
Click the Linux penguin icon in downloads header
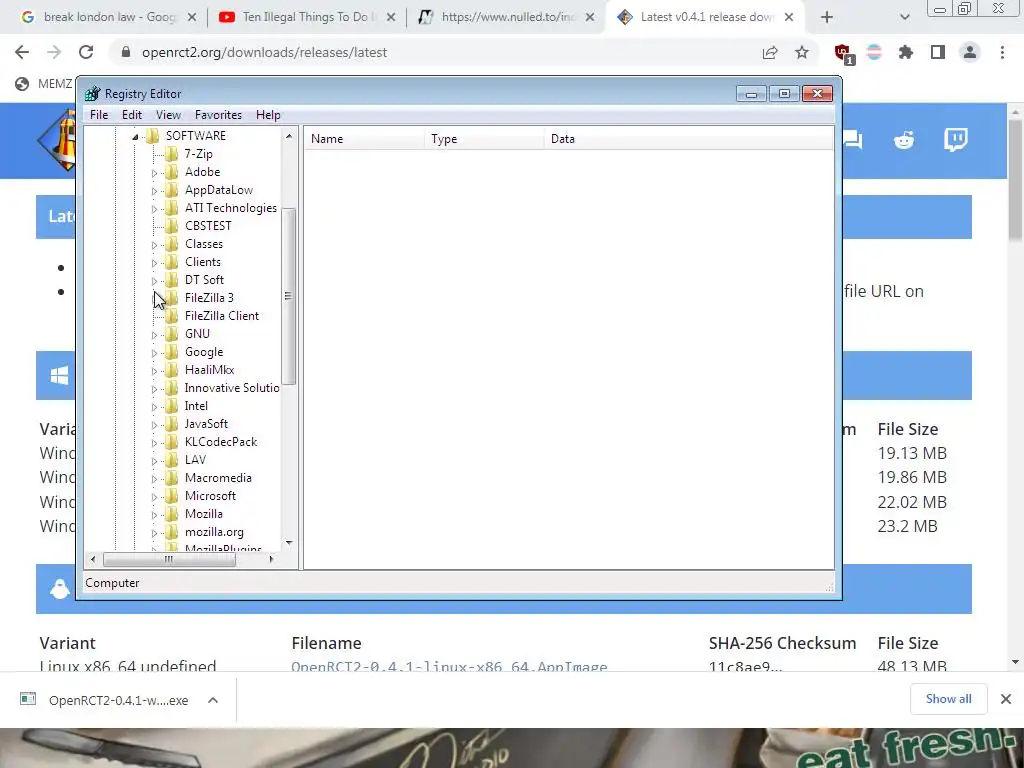click(60, 589)
